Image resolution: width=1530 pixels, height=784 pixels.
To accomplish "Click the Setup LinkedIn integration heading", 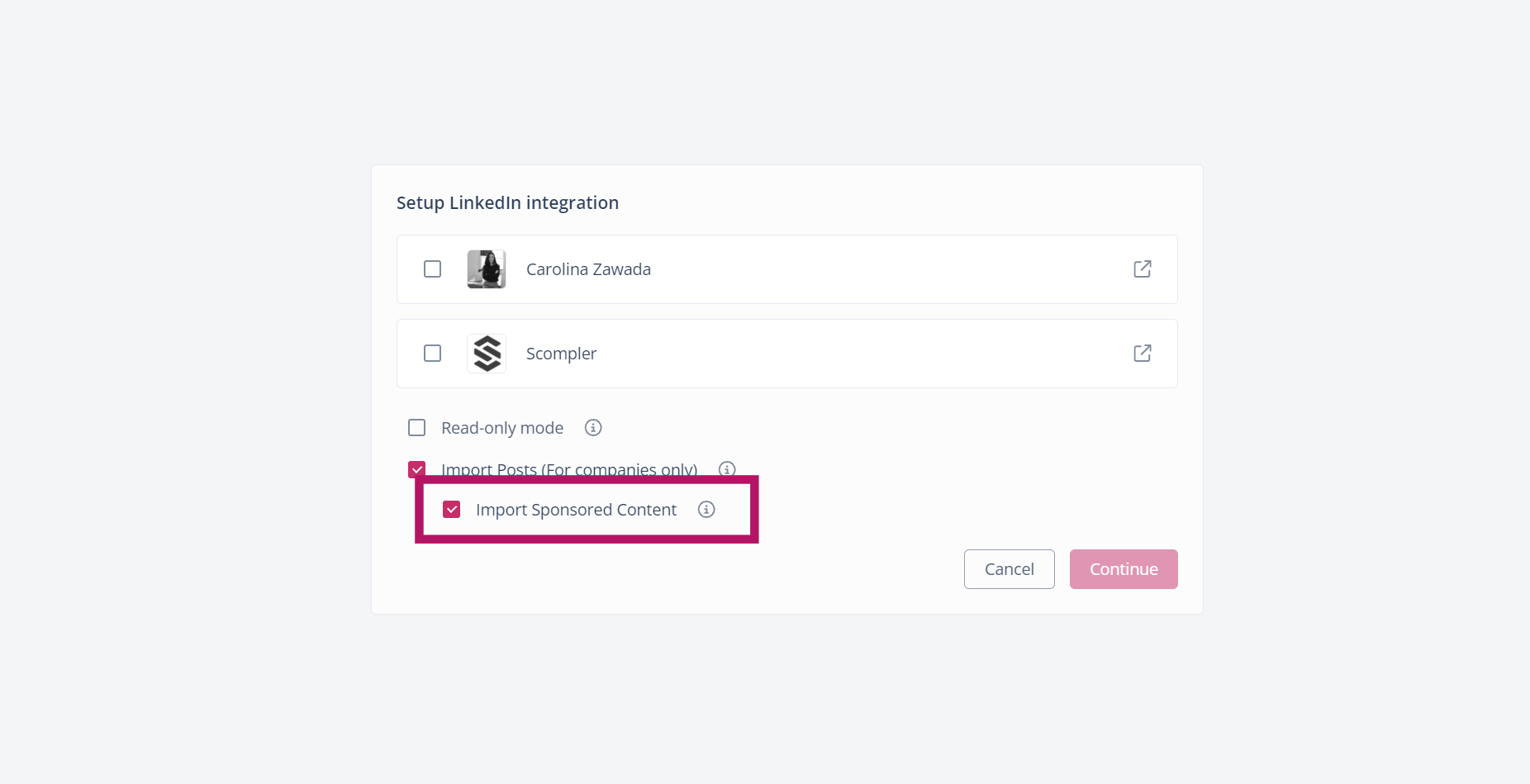I will coord(507,203).
